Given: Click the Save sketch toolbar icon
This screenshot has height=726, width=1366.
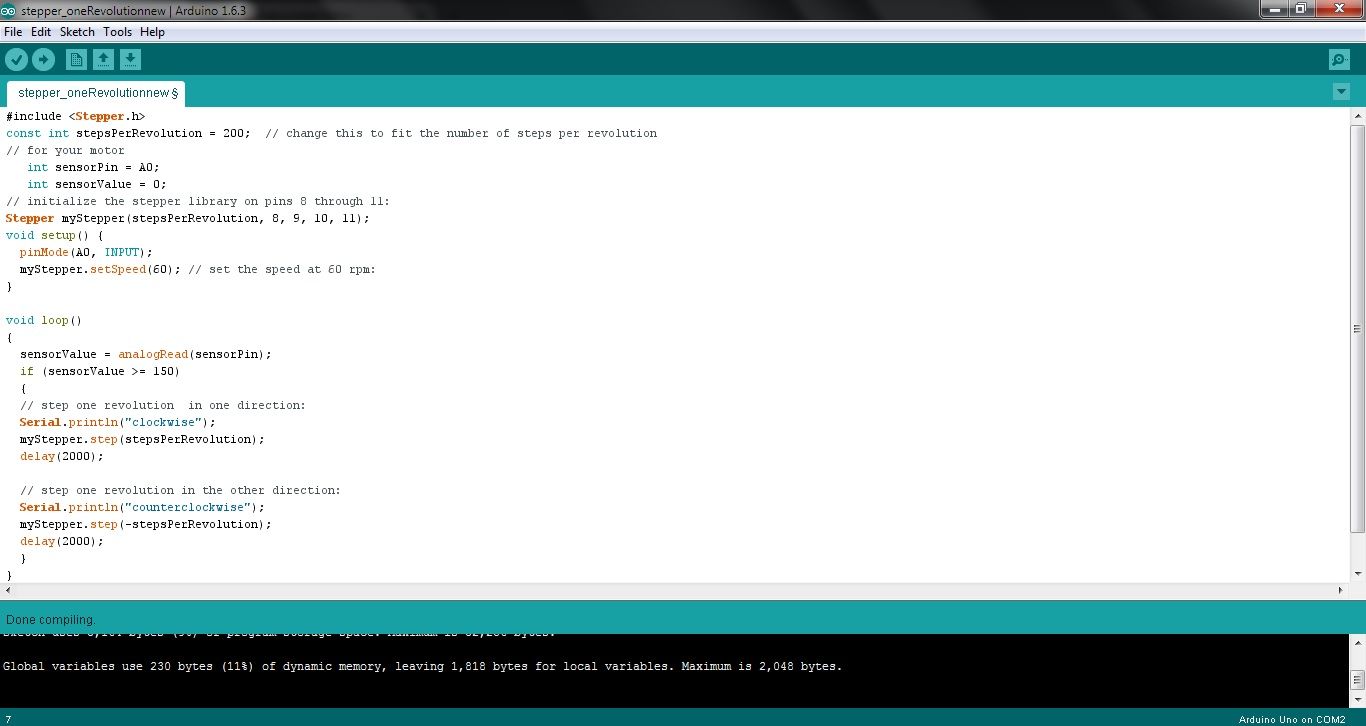Looking at the screenshot, I should click(130, 59).
